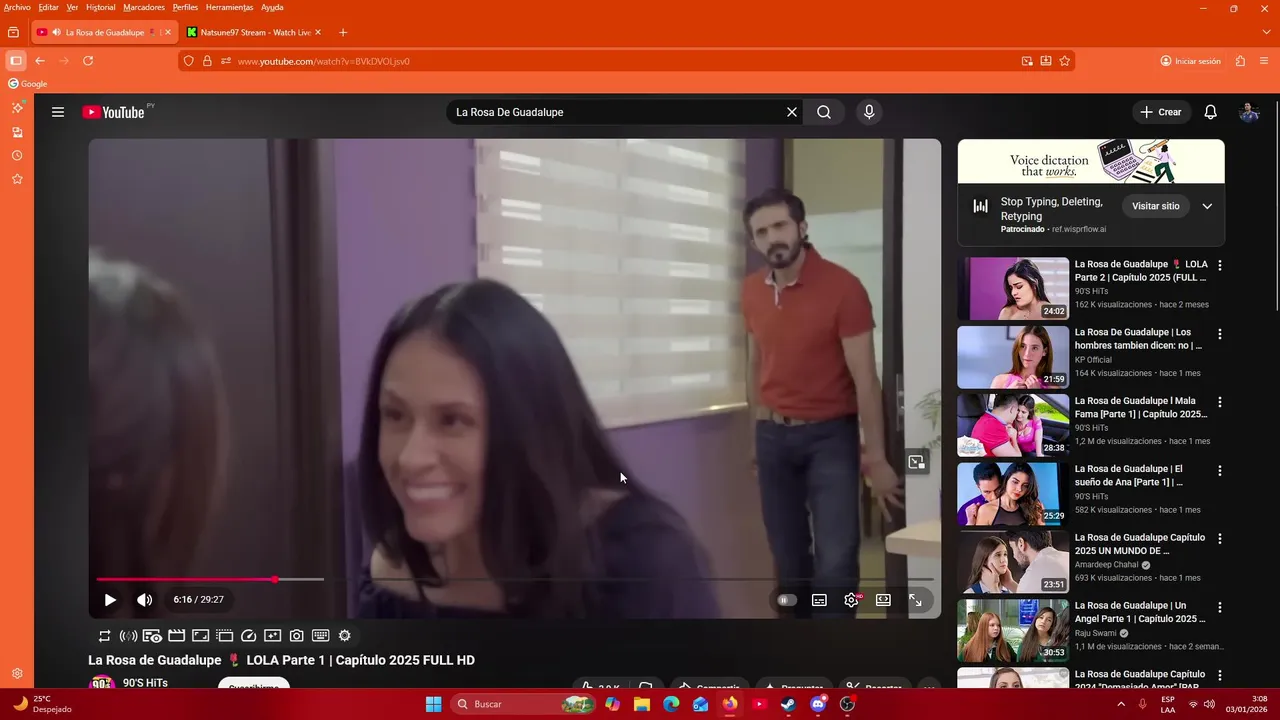Click the card-with-eye icon below the video
Screen dimensions: 1280x720
(152, 636)
